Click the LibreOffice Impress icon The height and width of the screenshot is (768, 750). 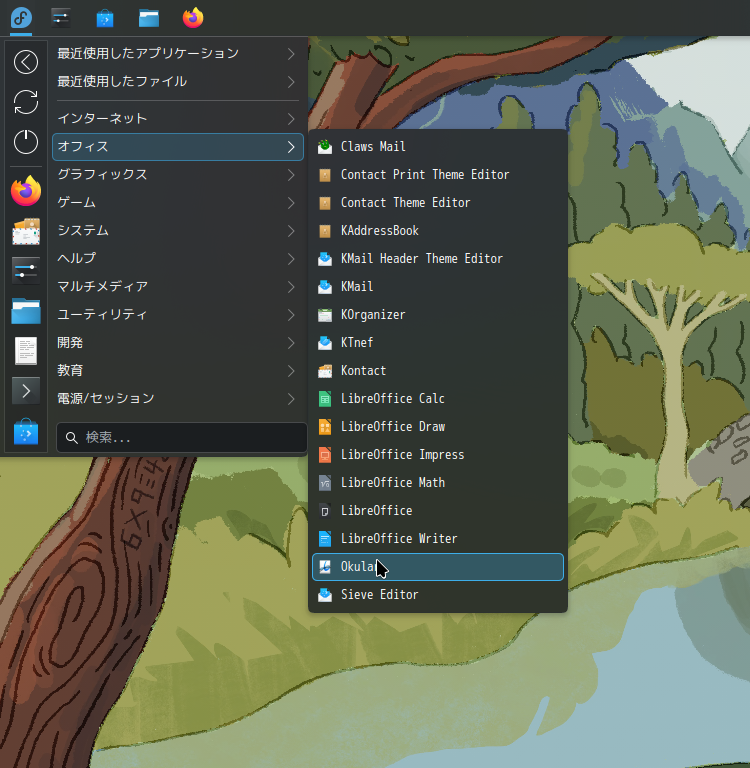(325, 455)
